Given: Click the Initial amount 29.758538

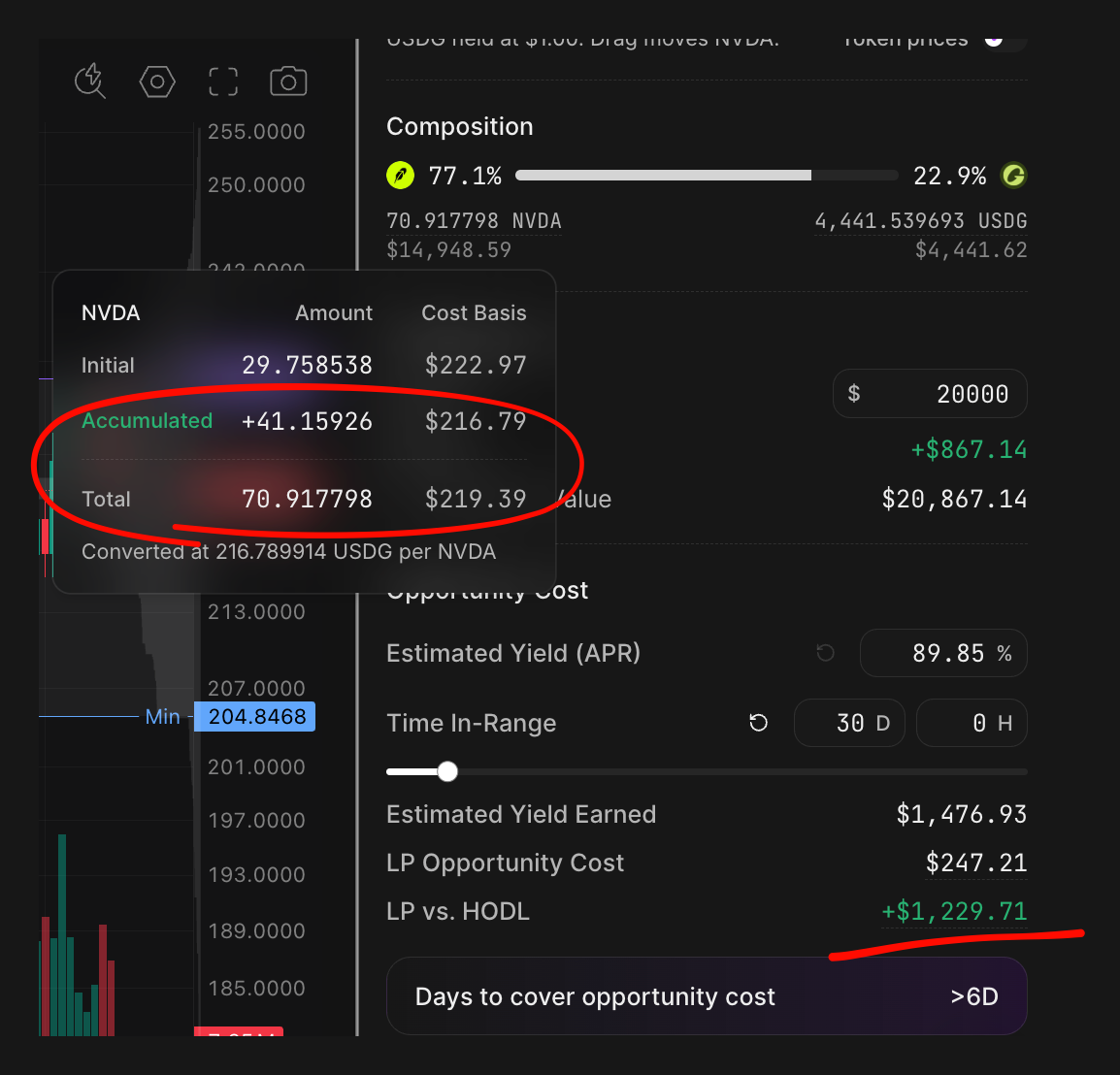Looking at the screenshot, I should point(307,365).
